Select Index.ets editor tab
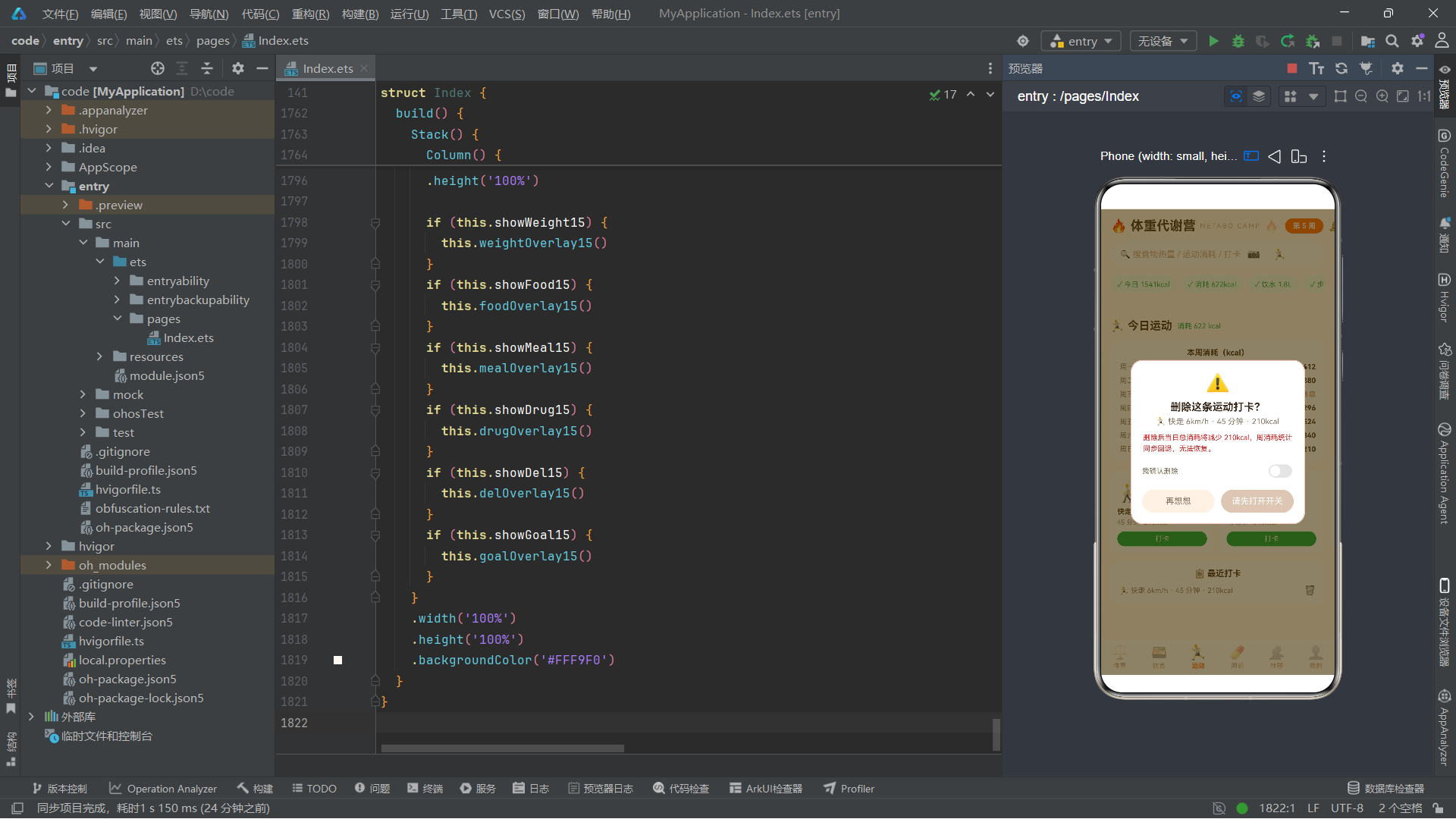Viewport: 1456px width, 819px height. [326, 68]
